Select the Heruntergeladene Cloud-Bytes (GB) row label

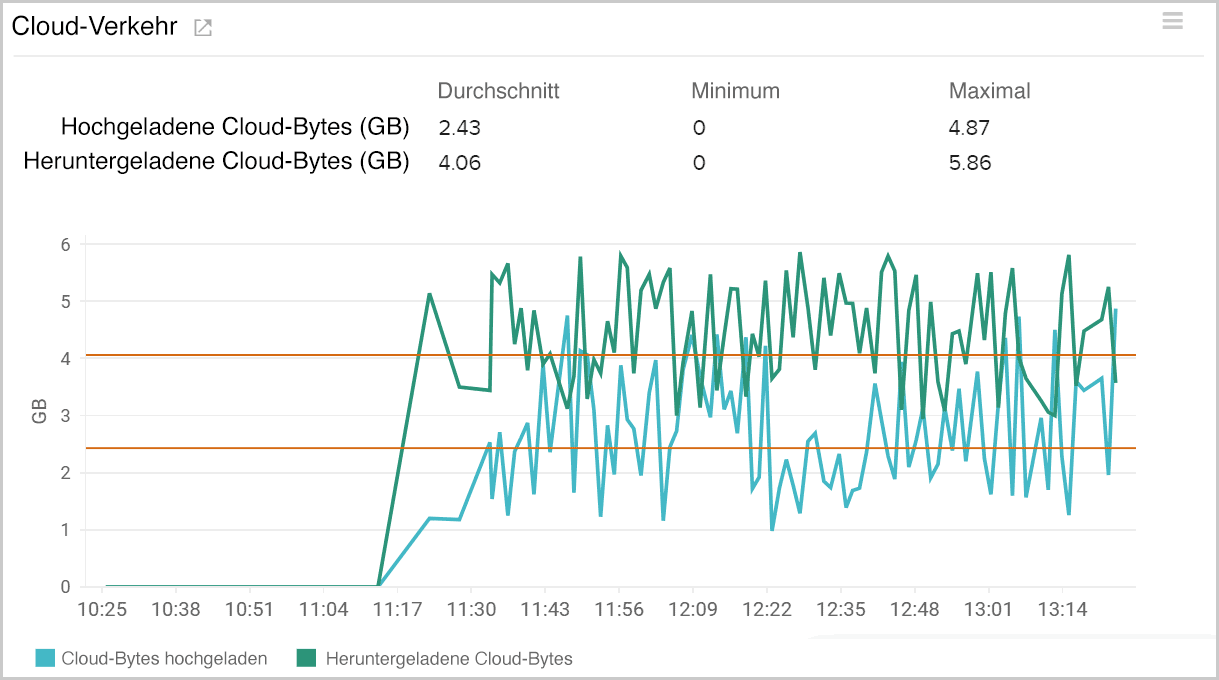(x=219, y=161)
